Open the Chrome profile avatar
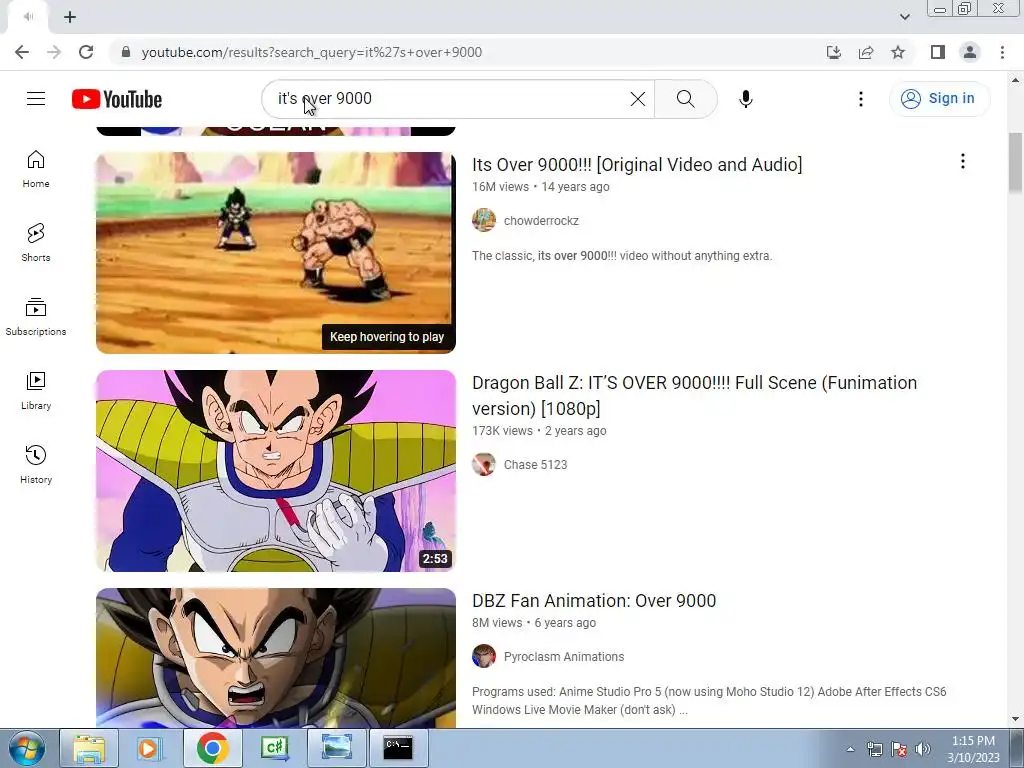This screenshot has height=768, width=1024. [x=970, y=52]
